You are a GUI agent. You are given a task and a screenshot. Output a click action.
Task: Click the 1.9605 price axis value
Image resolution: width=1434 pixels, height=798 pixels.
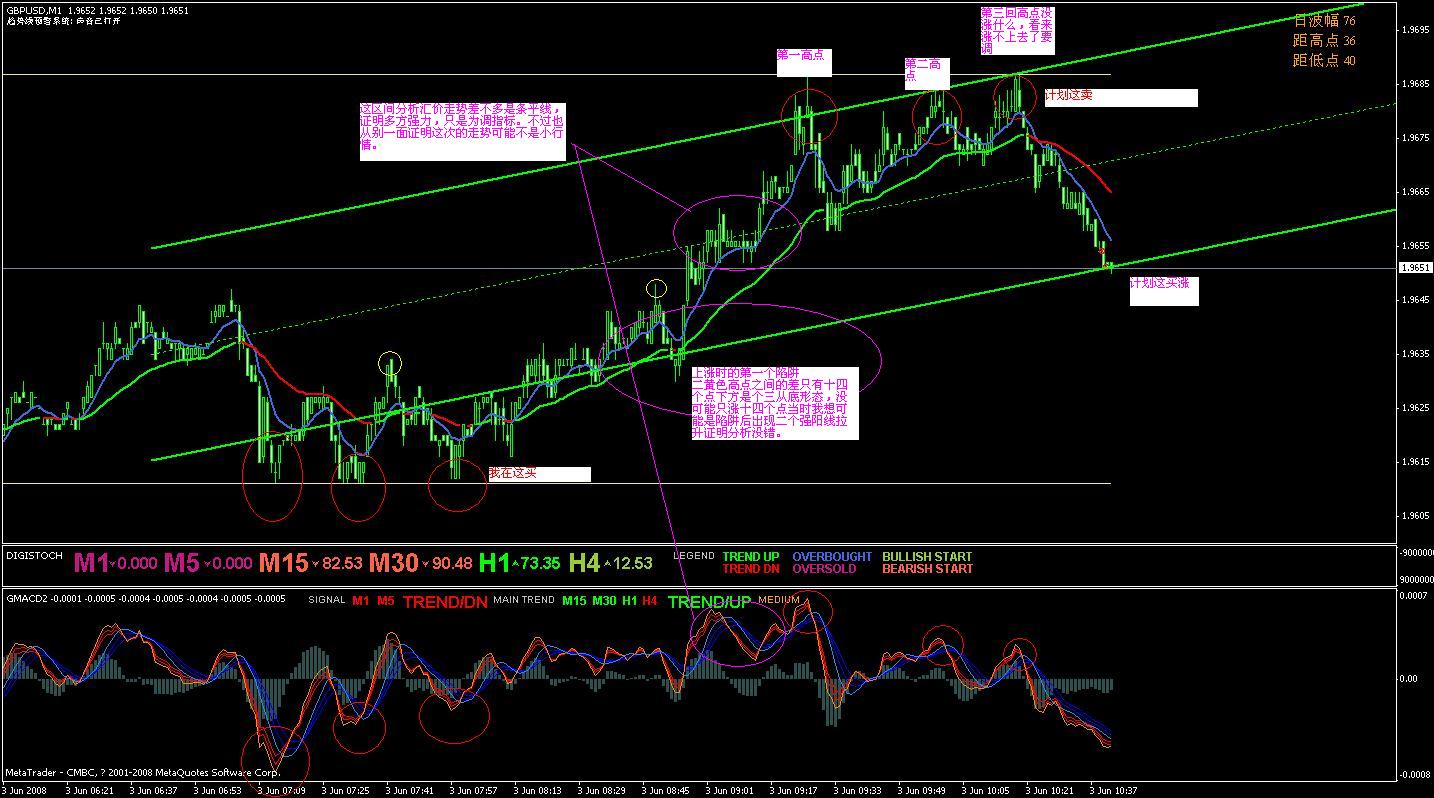1415,516
